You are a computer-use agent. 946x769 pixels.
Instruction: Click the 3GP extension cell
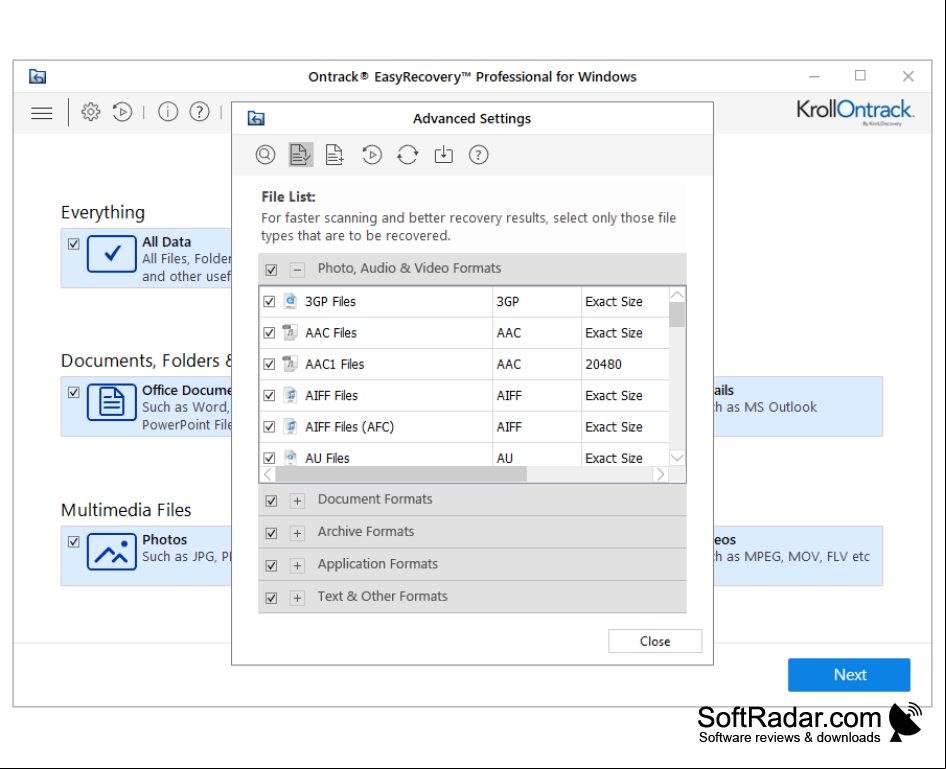pos(507,302)
